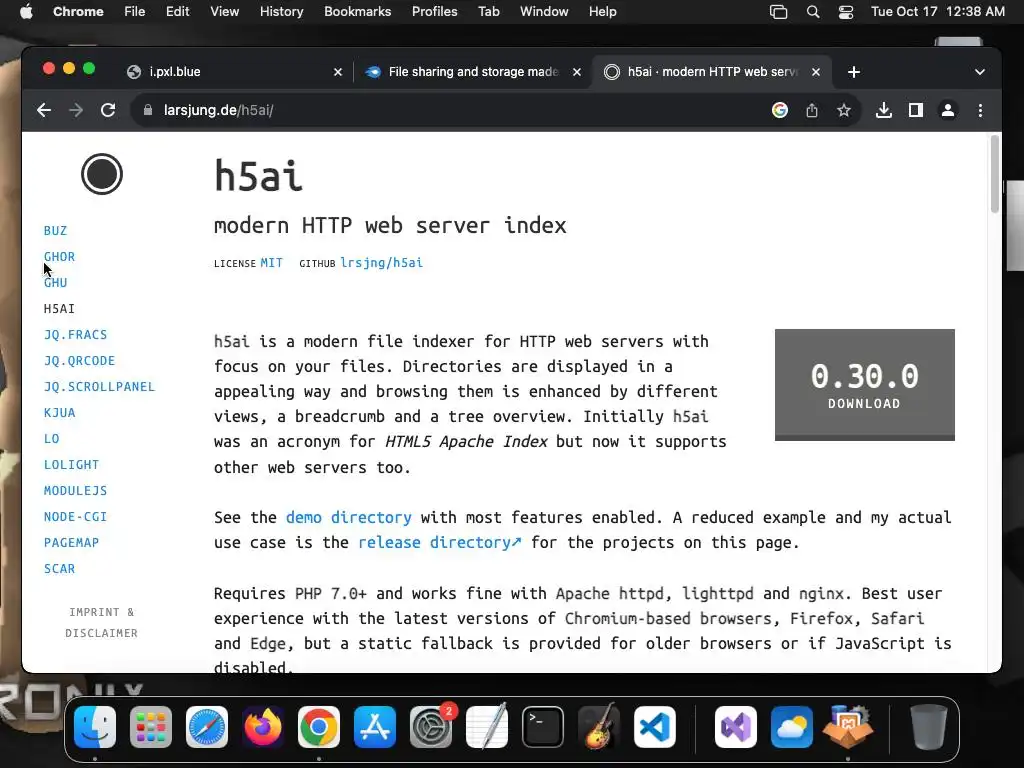Go back with the browser back arrow
The image size is (1024, 768).
tap(44, 110)
